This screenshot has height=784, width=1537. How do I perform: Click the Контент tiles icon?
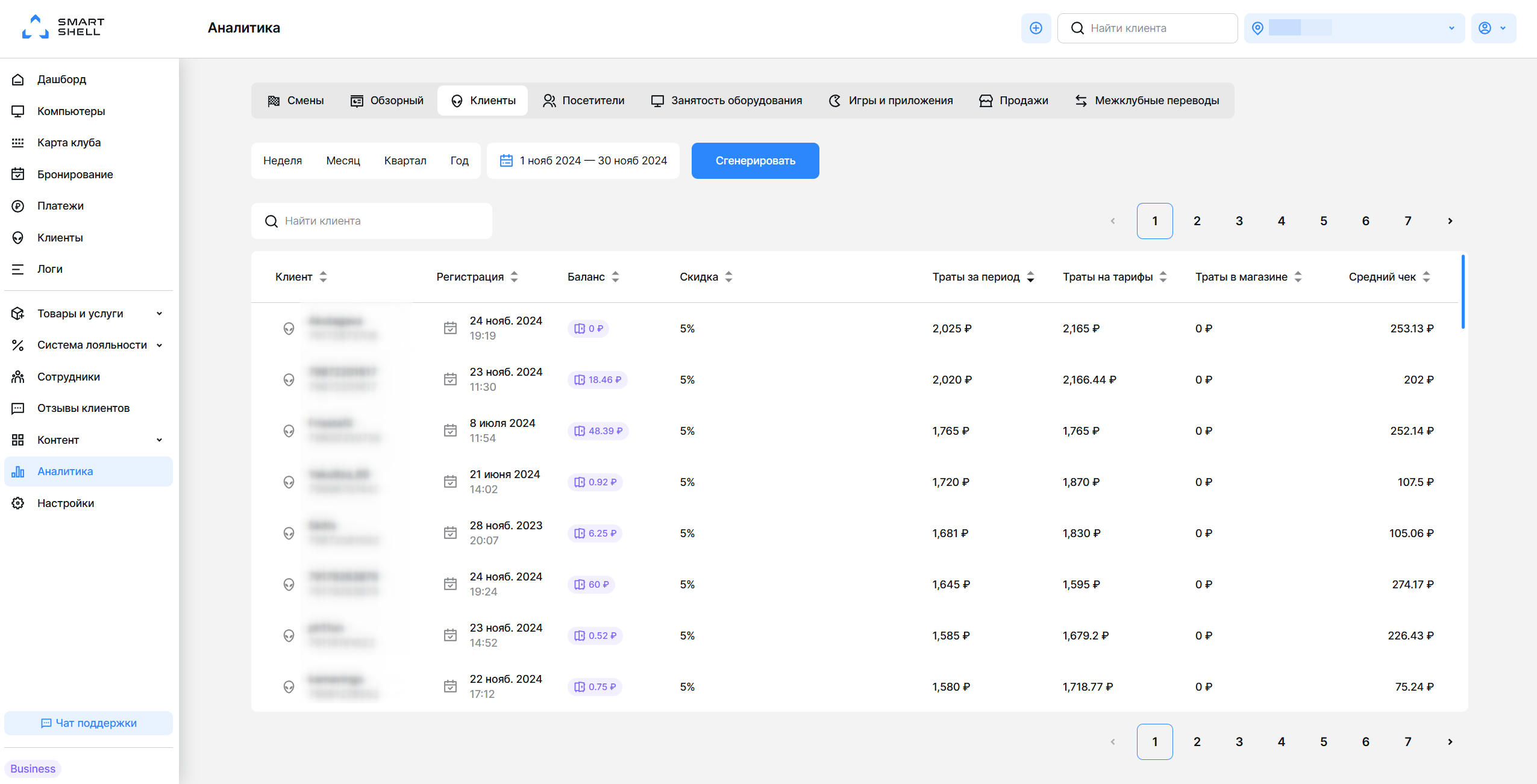[x=18, y=440]
